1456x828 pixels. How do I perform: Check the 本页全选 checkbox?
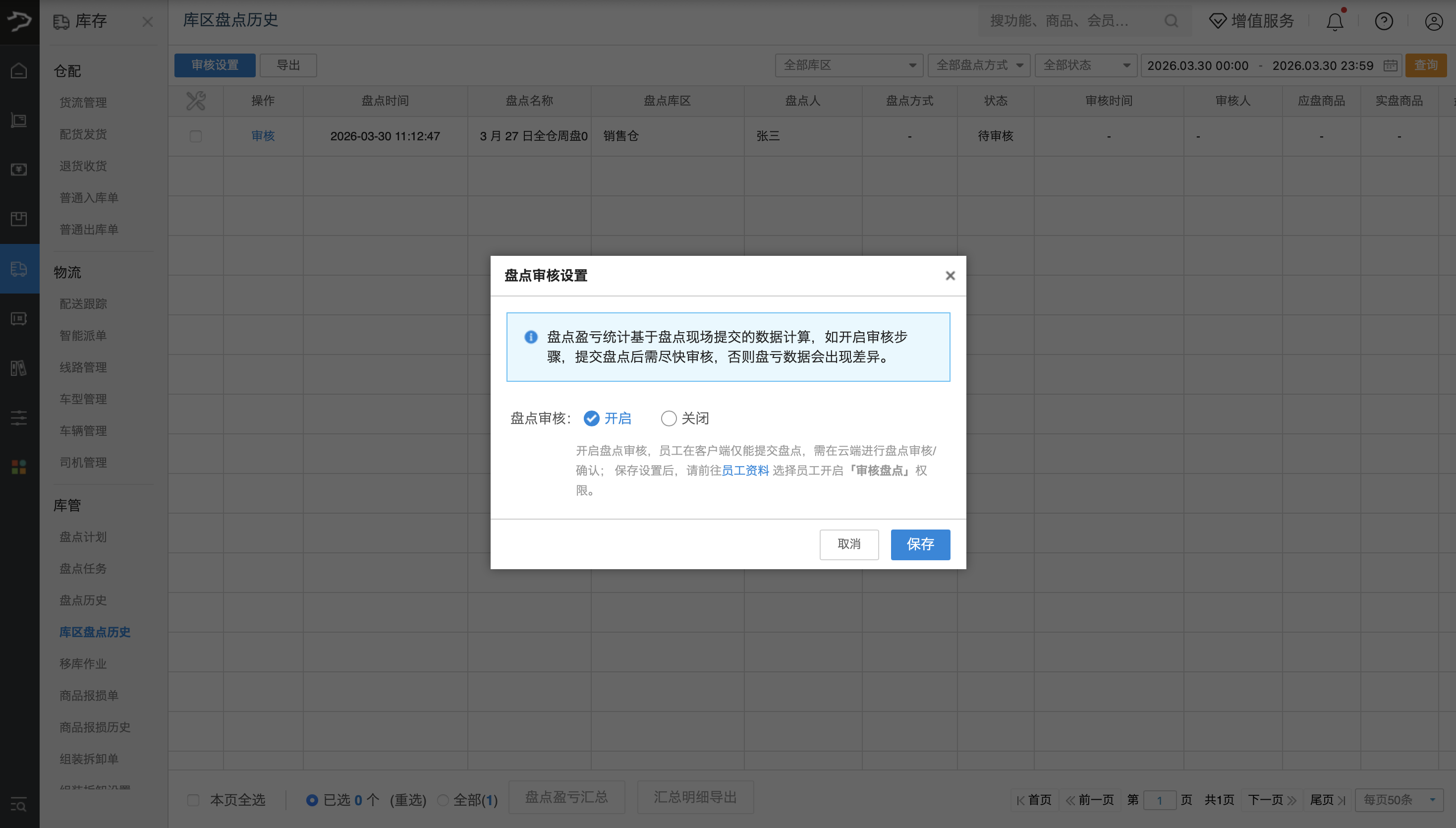click(x=193, y=800)
